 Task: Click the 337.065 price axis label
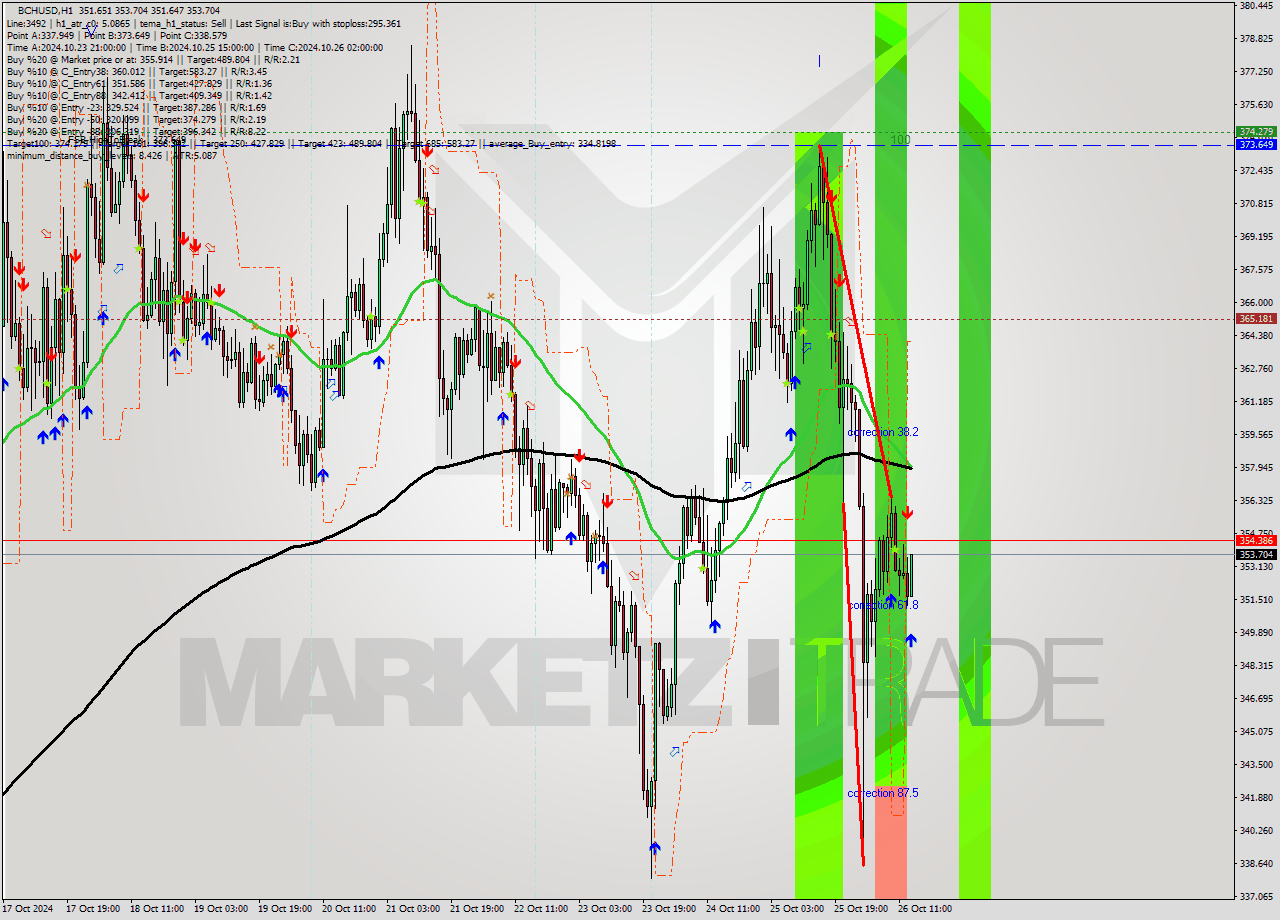[x=1256, y=897]
